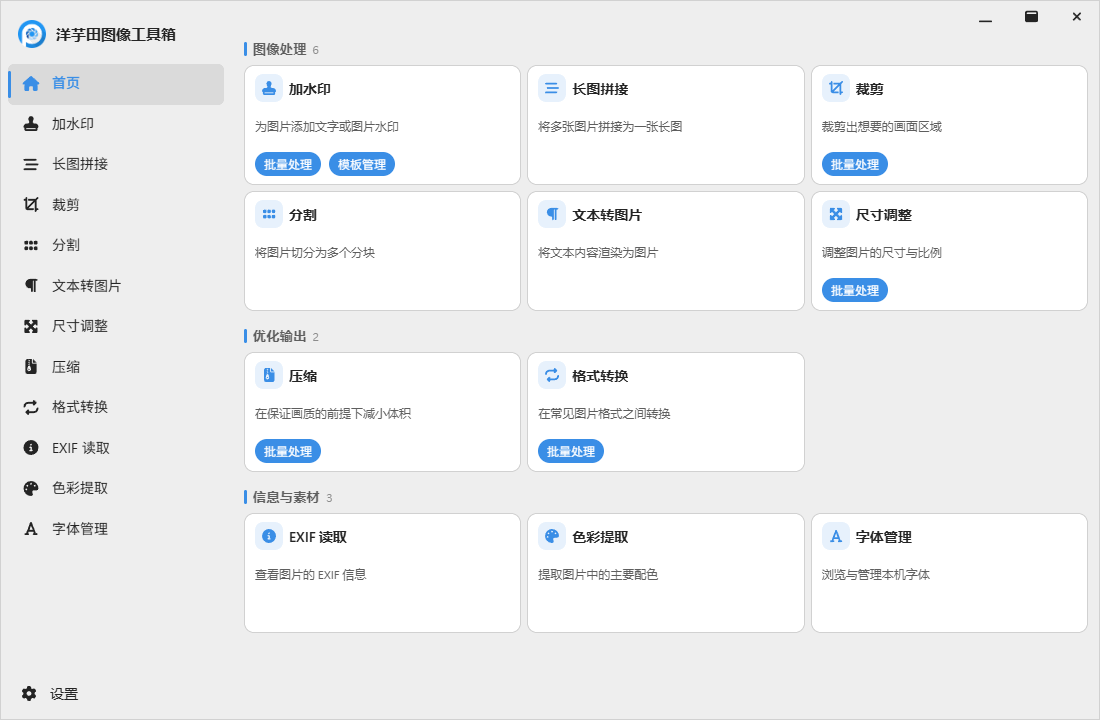1100x720 pixels.
Task: Open 文本转图片 sidebar entry
Action: [x=116, y=286]
